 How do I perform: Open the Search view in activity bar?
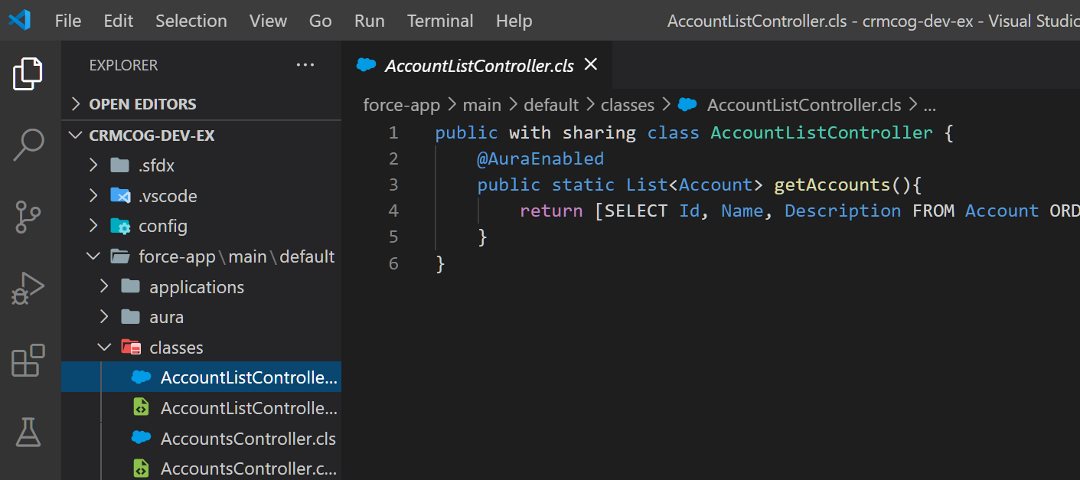[x=28, y=145]
